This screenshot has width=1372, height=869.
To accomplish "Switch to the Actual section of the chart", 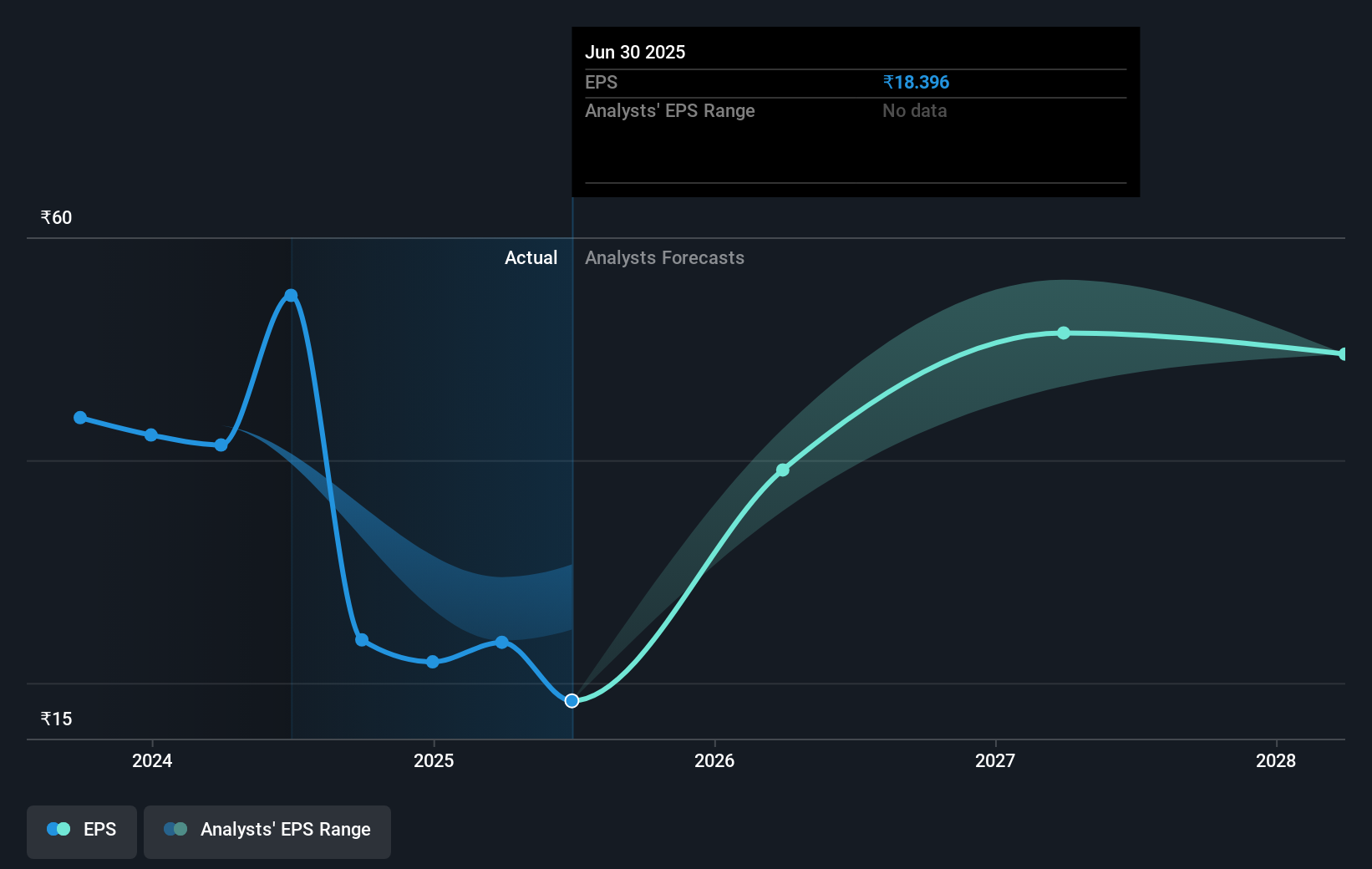I will tap(531, 257).
